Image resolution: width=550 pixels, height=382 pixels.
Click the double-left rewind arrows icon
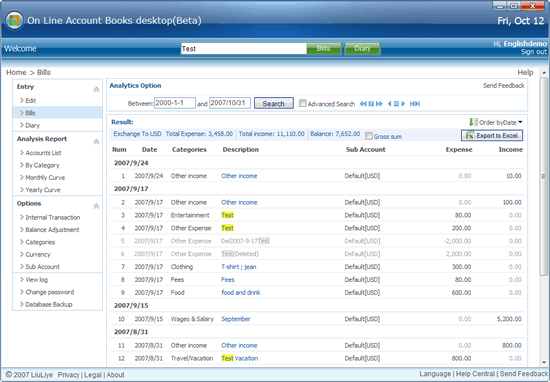(x=363, y=104)
